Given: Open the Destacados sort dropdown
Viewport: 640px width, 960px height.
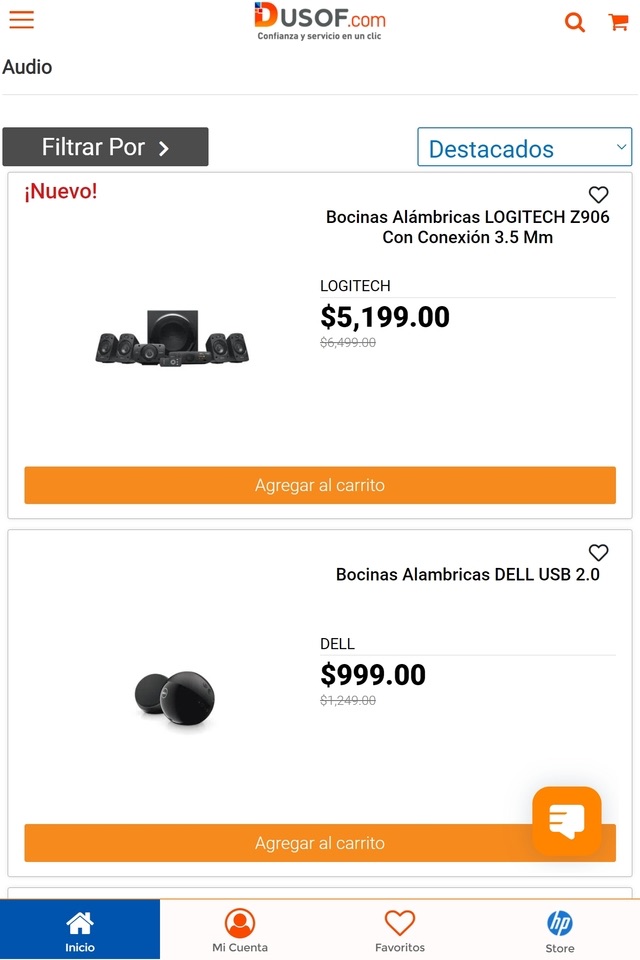Looking at the screenshot, I should 525,148.
